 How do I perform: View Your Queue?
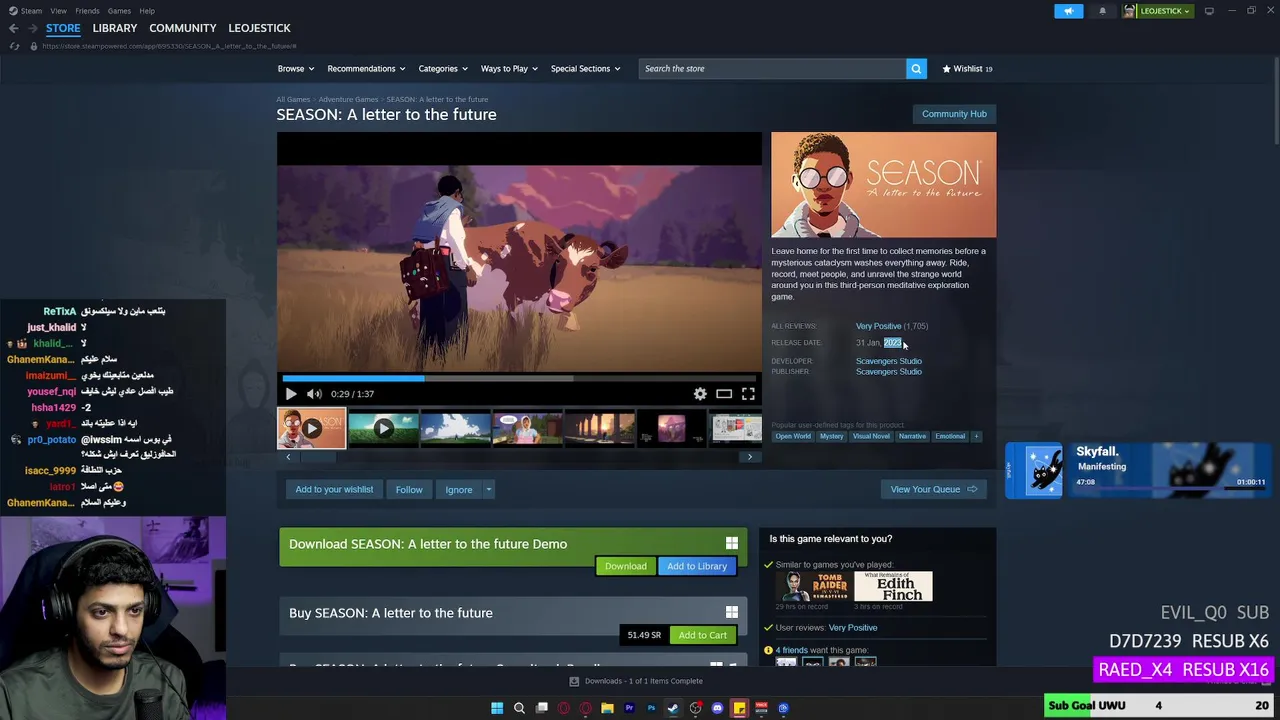pos(934,489)
